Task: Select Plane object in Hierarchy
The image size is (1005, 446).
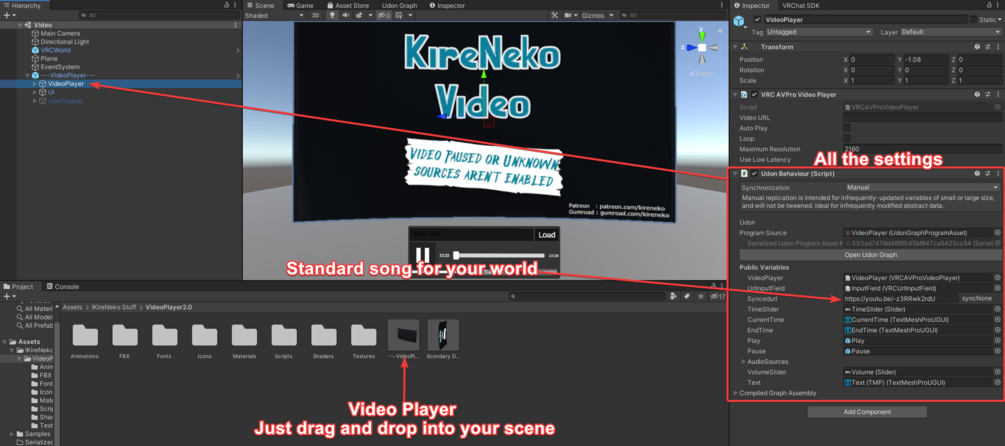Action: pos(48,58)
